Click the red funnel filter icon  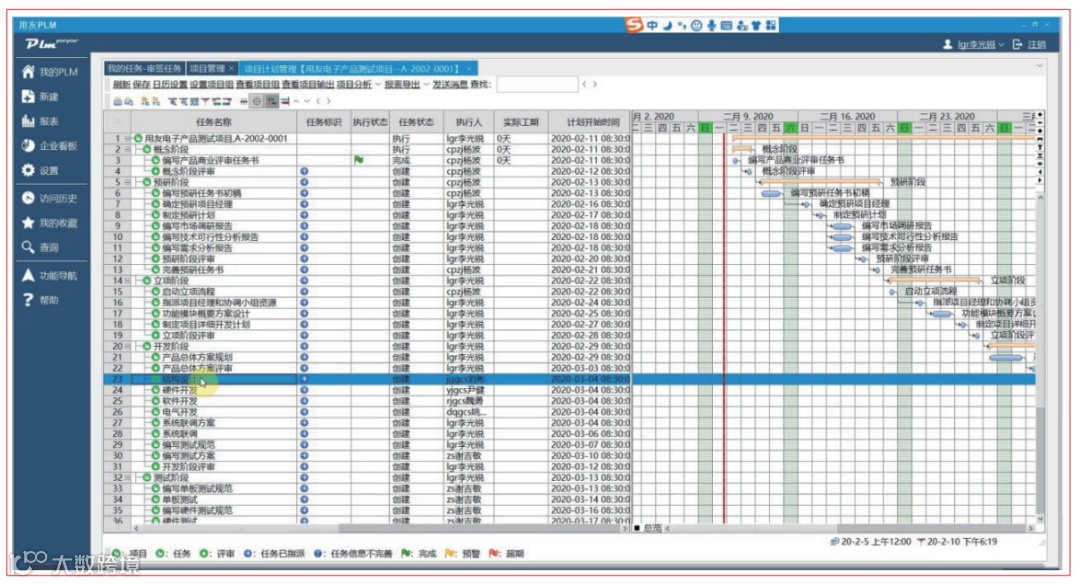coord(205,101)
